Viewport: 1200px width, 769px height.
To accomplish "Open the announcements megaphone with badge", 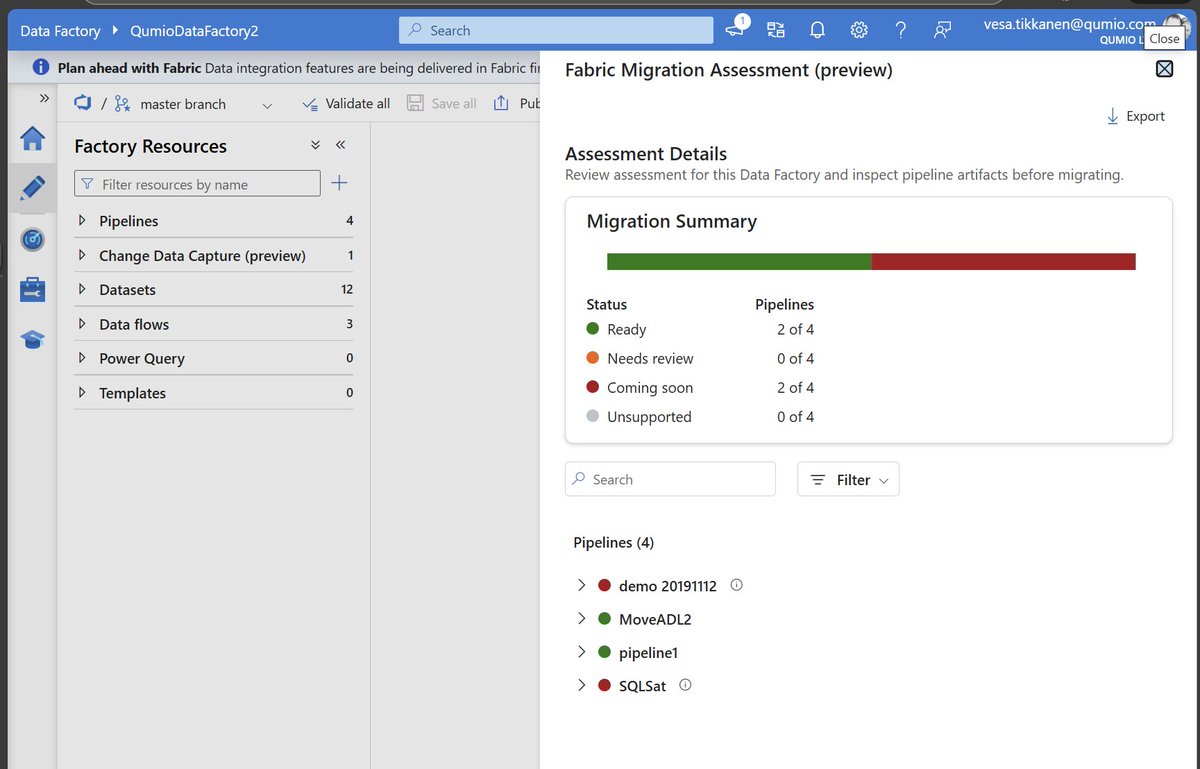I will pos(737,29).
